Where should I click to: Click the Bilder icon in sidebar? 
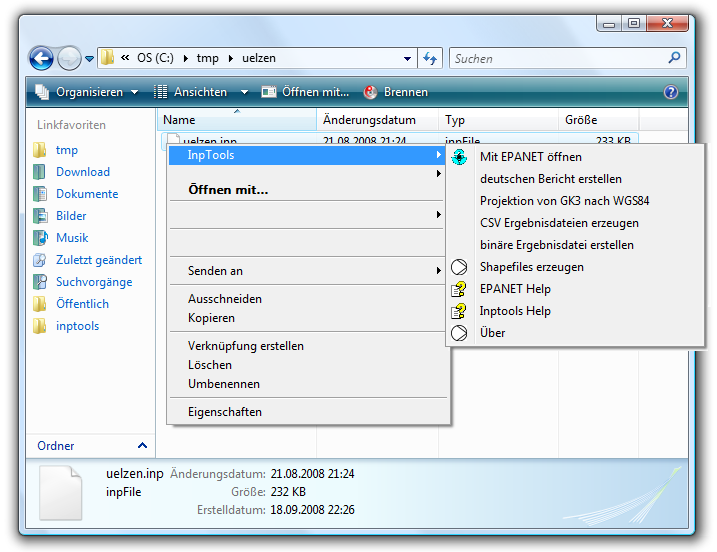pos(40,216)
